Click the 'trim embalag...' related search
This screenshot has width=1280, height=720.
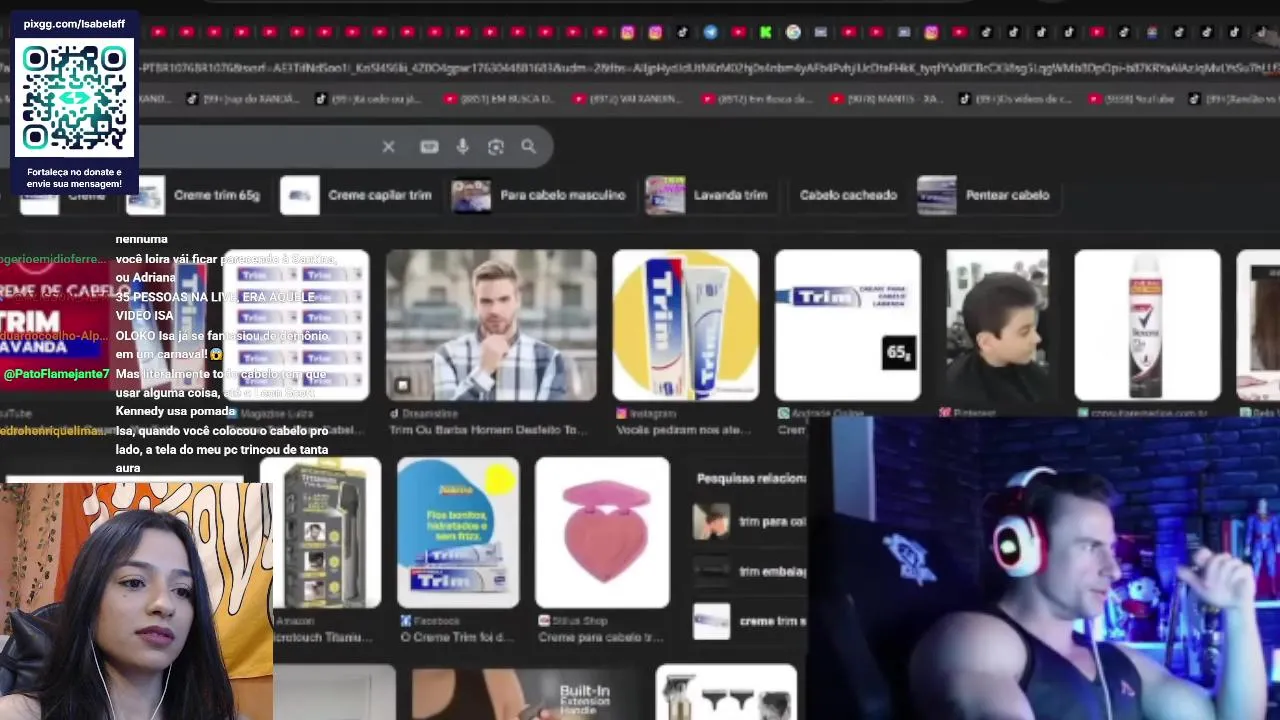(749, 571)
